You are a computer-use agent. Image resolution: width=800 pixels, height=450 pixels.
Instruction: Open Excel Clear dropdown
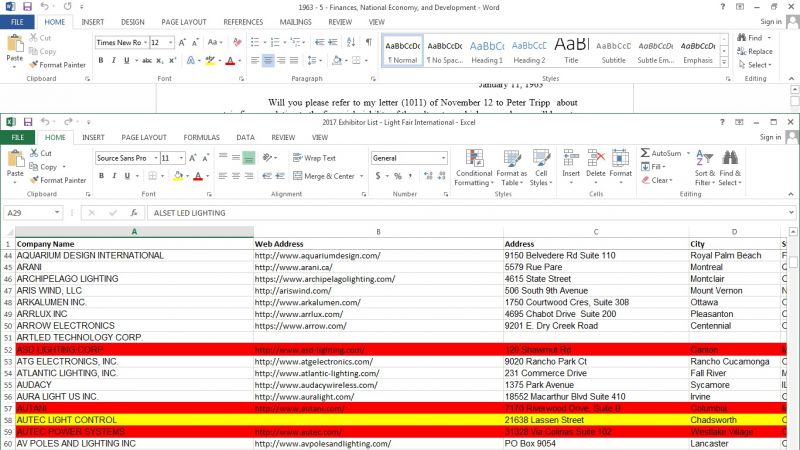657,180
